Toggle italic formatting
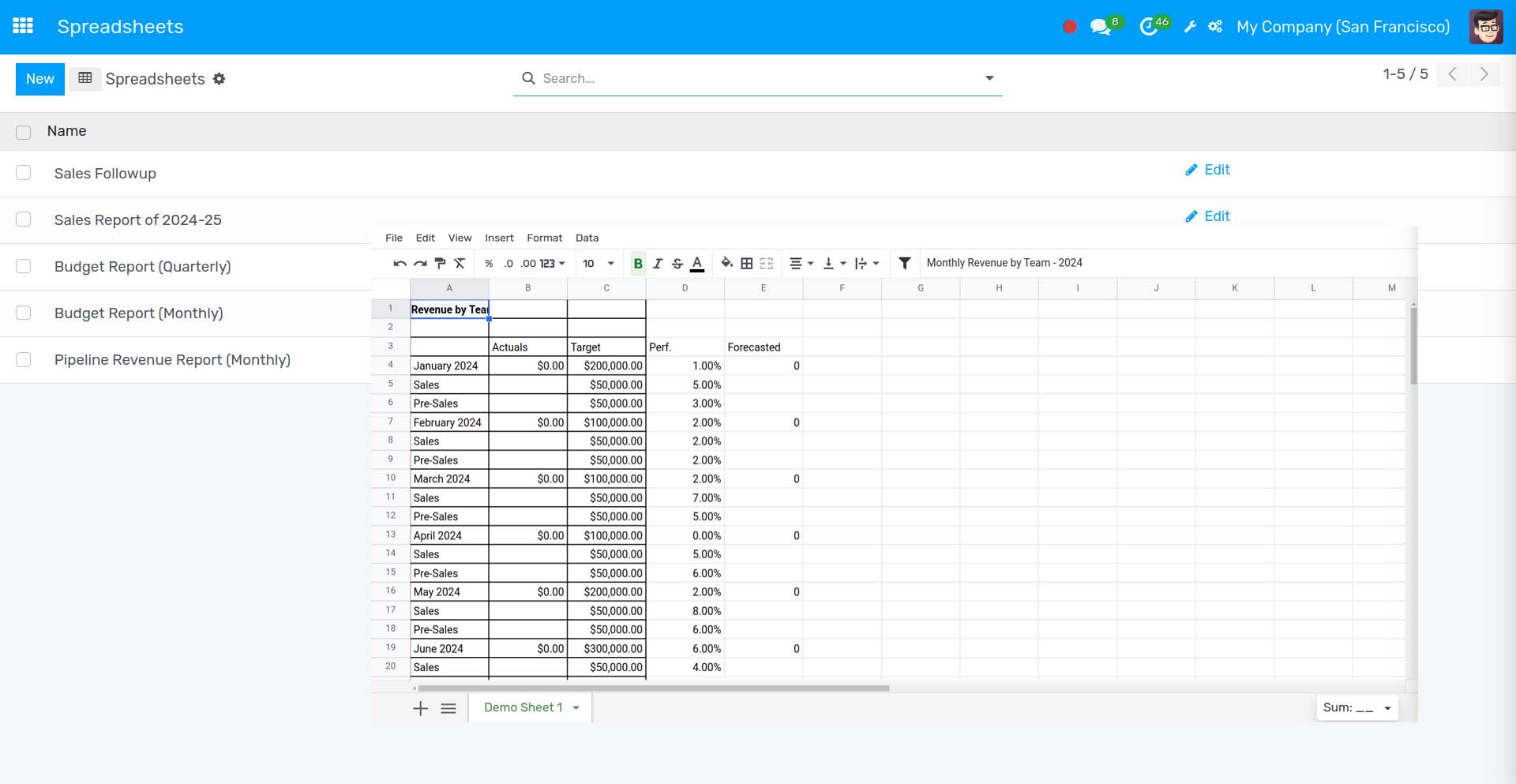The width and height of the screenshot is (1516, 784). [658, 264]
